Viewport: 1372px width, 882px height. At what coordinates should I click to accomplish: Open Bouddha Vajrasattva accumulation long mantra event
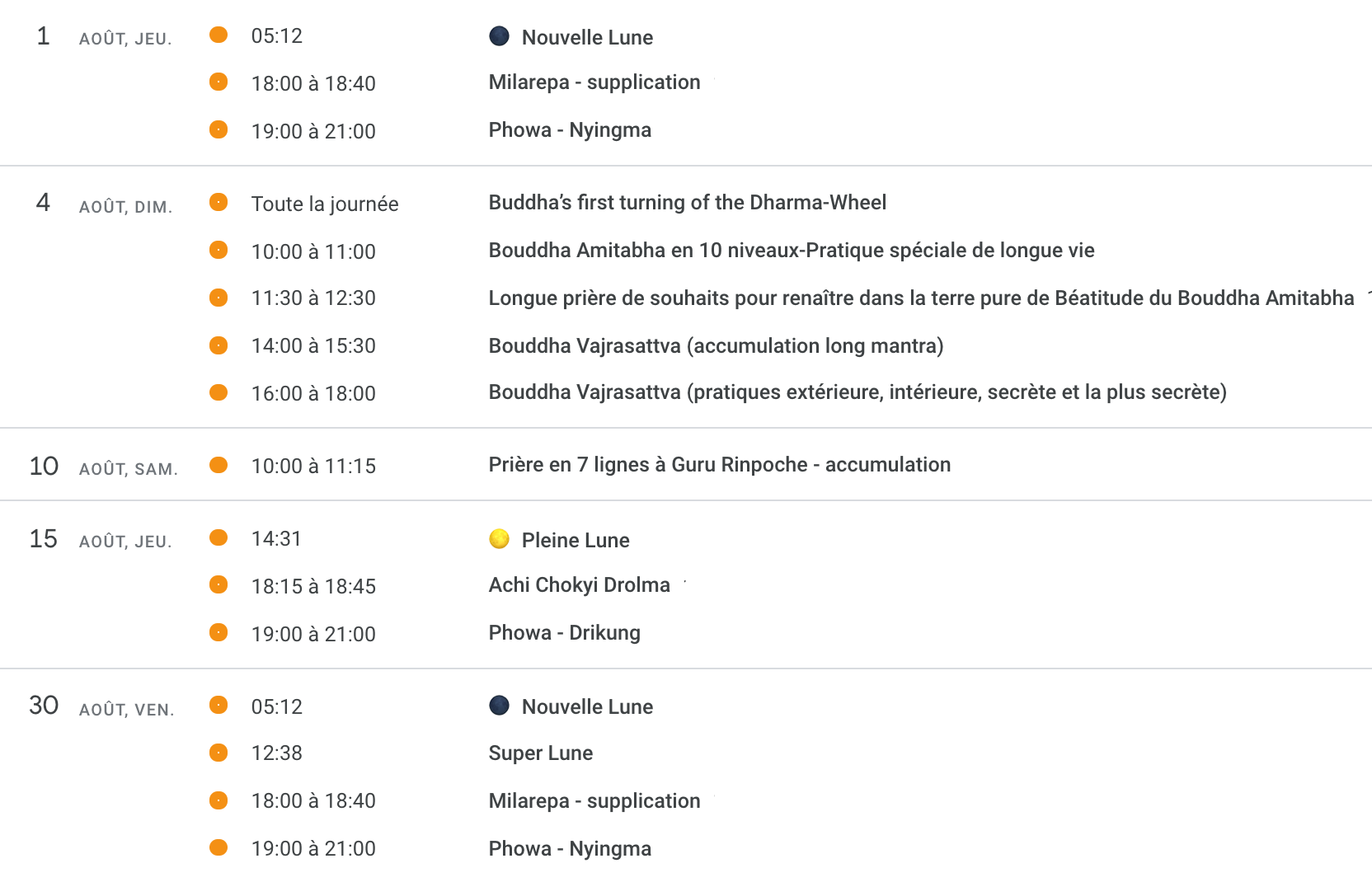pos(716,346)
